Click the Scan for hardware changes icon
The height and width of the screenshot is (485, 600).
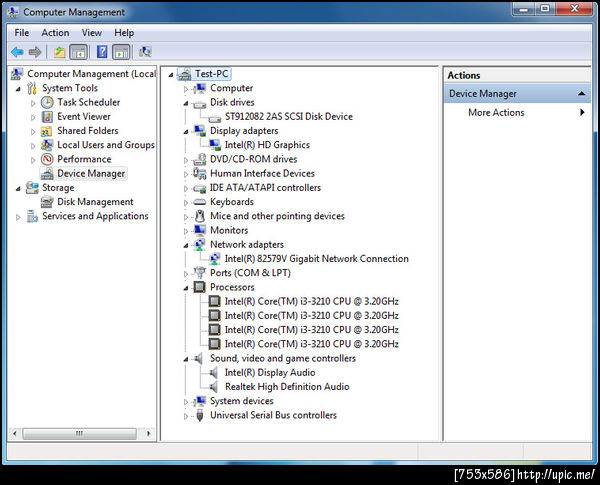[145, 52]
